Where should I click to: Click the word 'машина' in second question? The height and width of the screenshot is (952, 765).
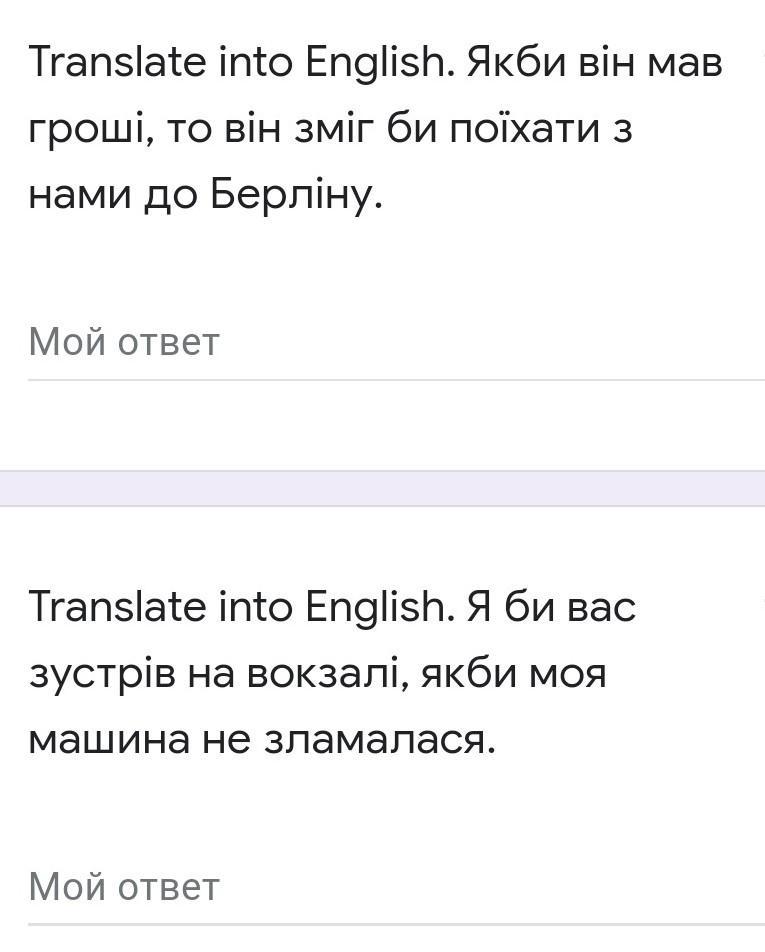click(x=109, y=740)
